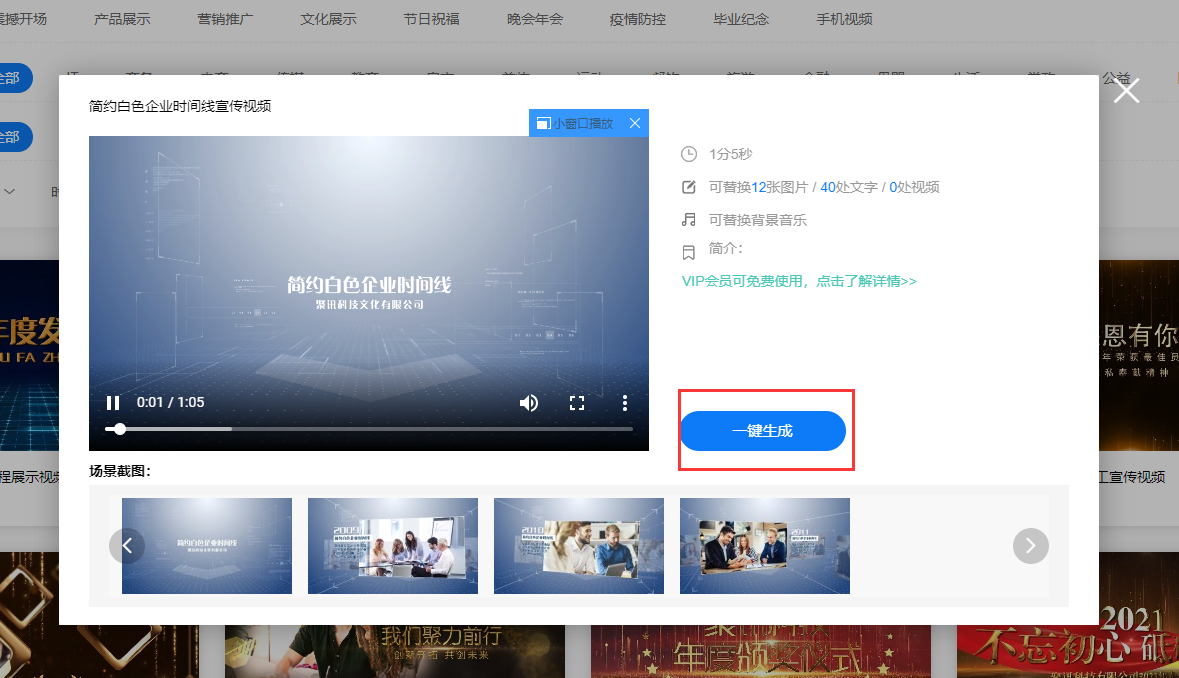
Task: Click the bookmark icon beside 简介
Action: click(x=689, y=253)
